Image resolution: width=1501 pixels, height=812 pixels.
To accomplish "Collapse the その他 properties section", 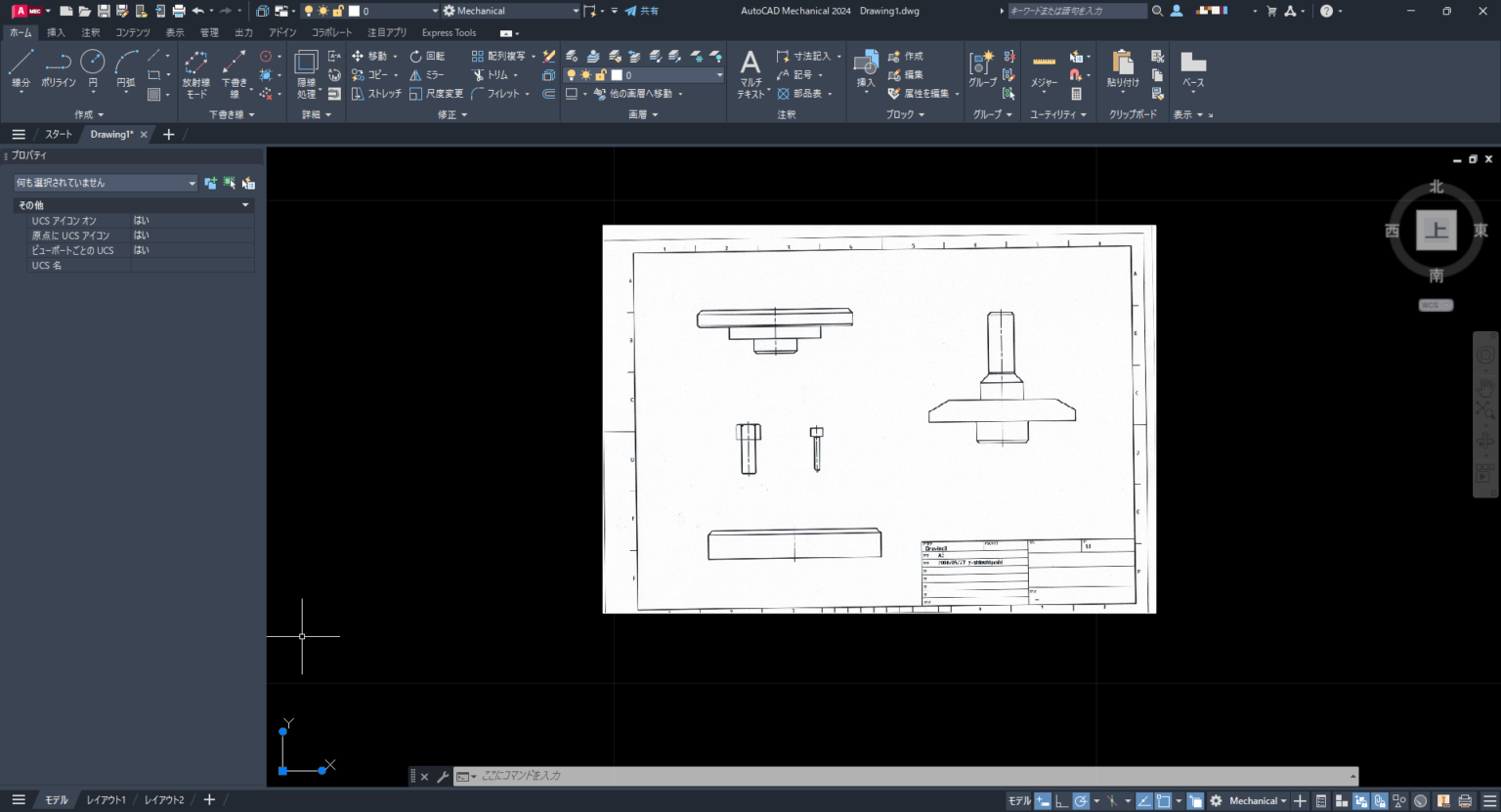I will (x=245, y=205).
